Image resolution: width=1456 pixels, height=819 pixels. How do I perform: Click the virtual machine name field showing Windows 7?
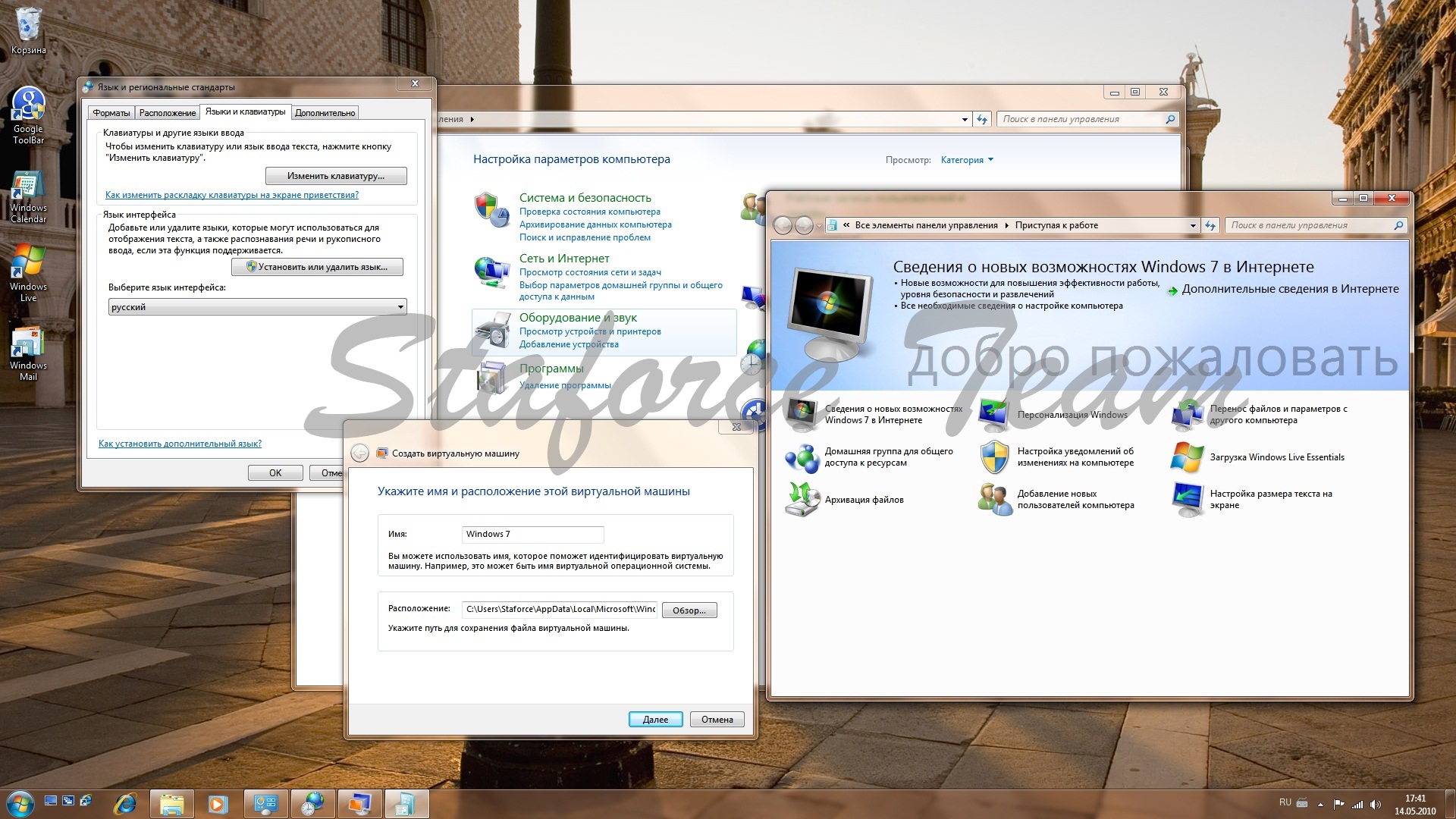click(532, 535)
